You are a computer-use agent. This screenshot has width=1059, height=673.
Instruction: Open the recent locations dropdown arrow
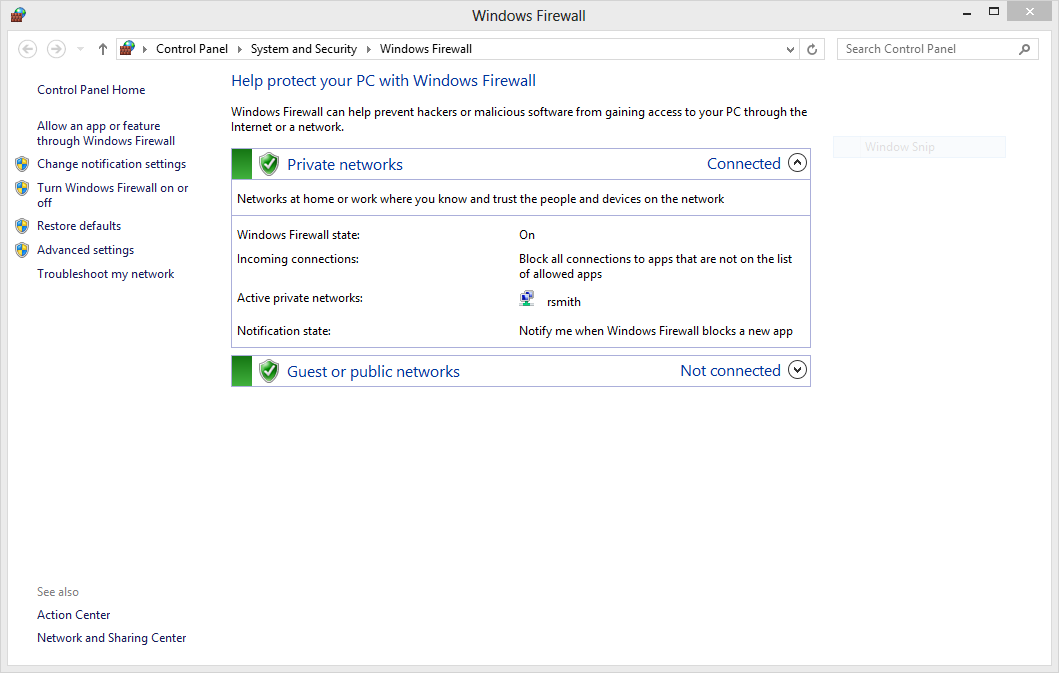(80, 49)
